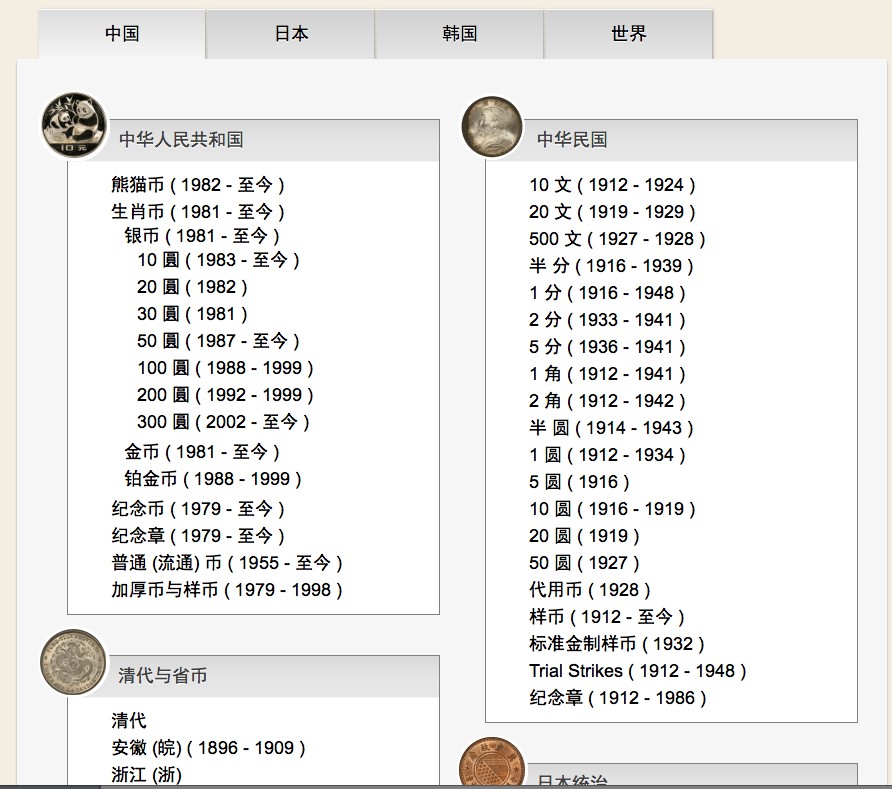The height and width of the screenshot is (789, 892).
Task: Open Trial Strikes (1912 - 1948) link
Action: (x=637, y=671)
